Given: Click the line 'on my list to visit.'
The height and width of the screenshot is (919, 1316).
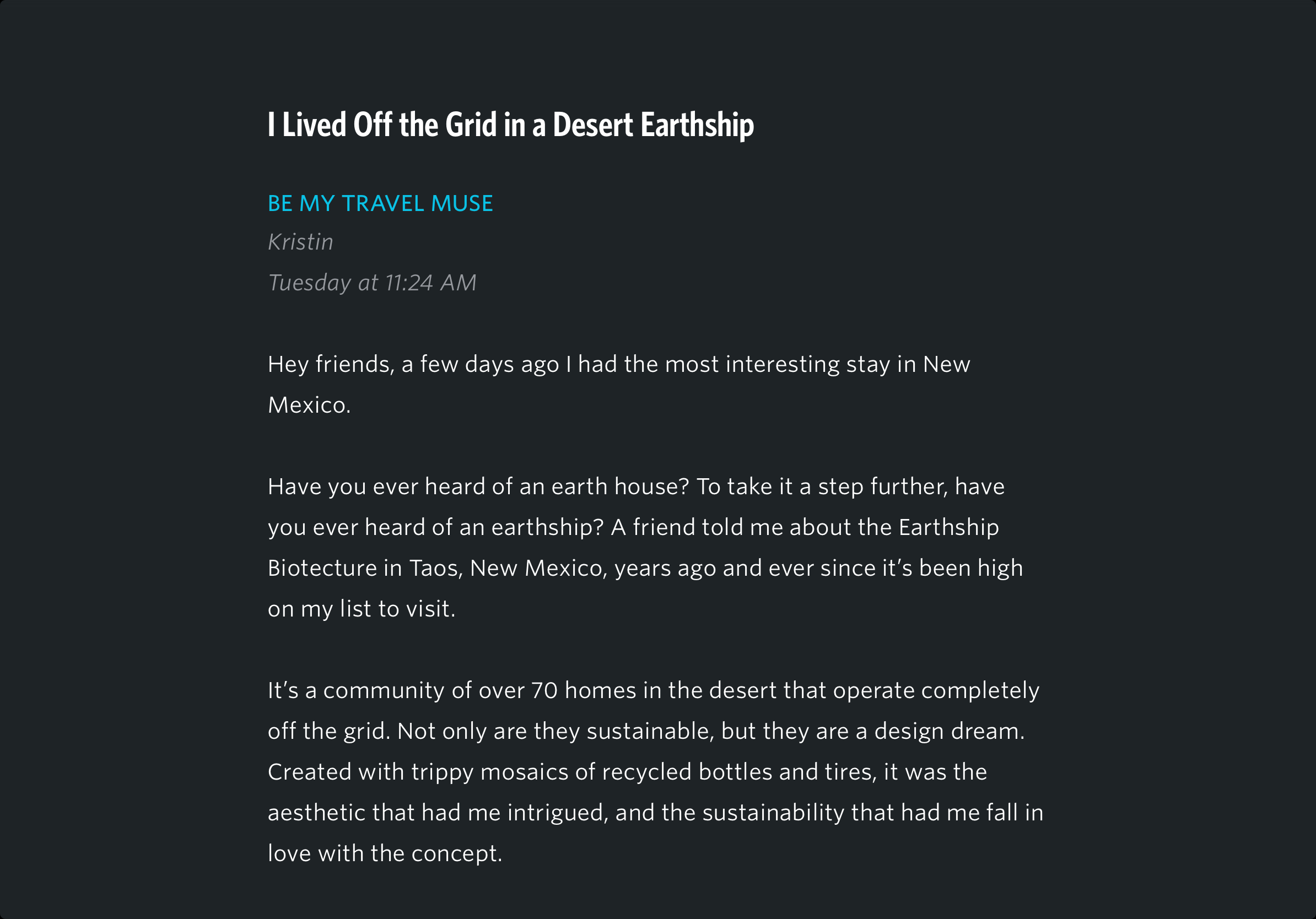Looking at the screenshot, I should click(x=362, y=608).
